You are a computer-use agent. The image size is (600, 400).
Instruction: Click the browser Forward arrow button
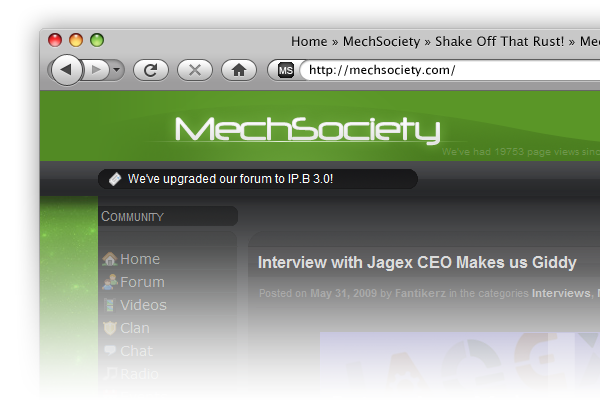(96, 70)
